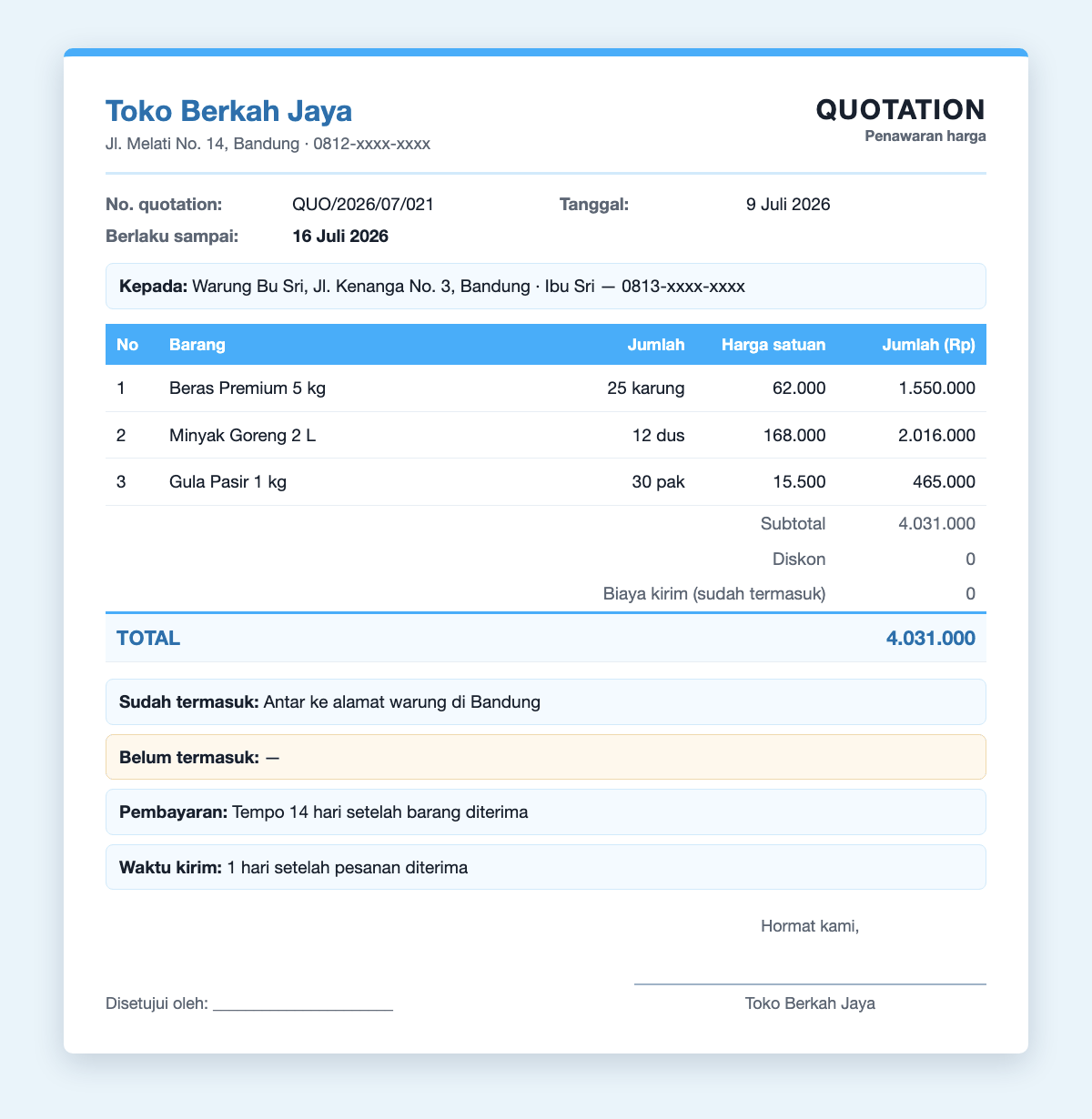Click the Sudah termasuk delivery note

coord(546,701)
